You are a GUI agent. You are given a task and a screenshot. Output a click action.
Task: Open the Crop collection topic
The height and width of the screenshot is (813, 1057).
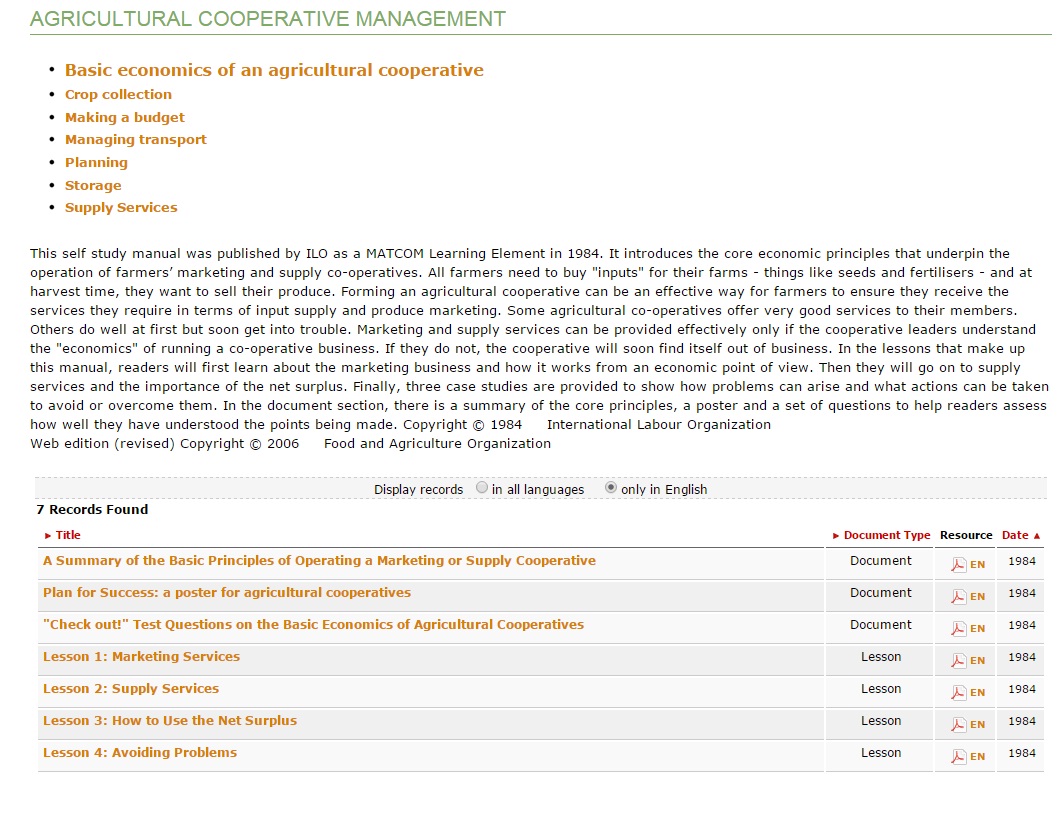tap(118, 94)
